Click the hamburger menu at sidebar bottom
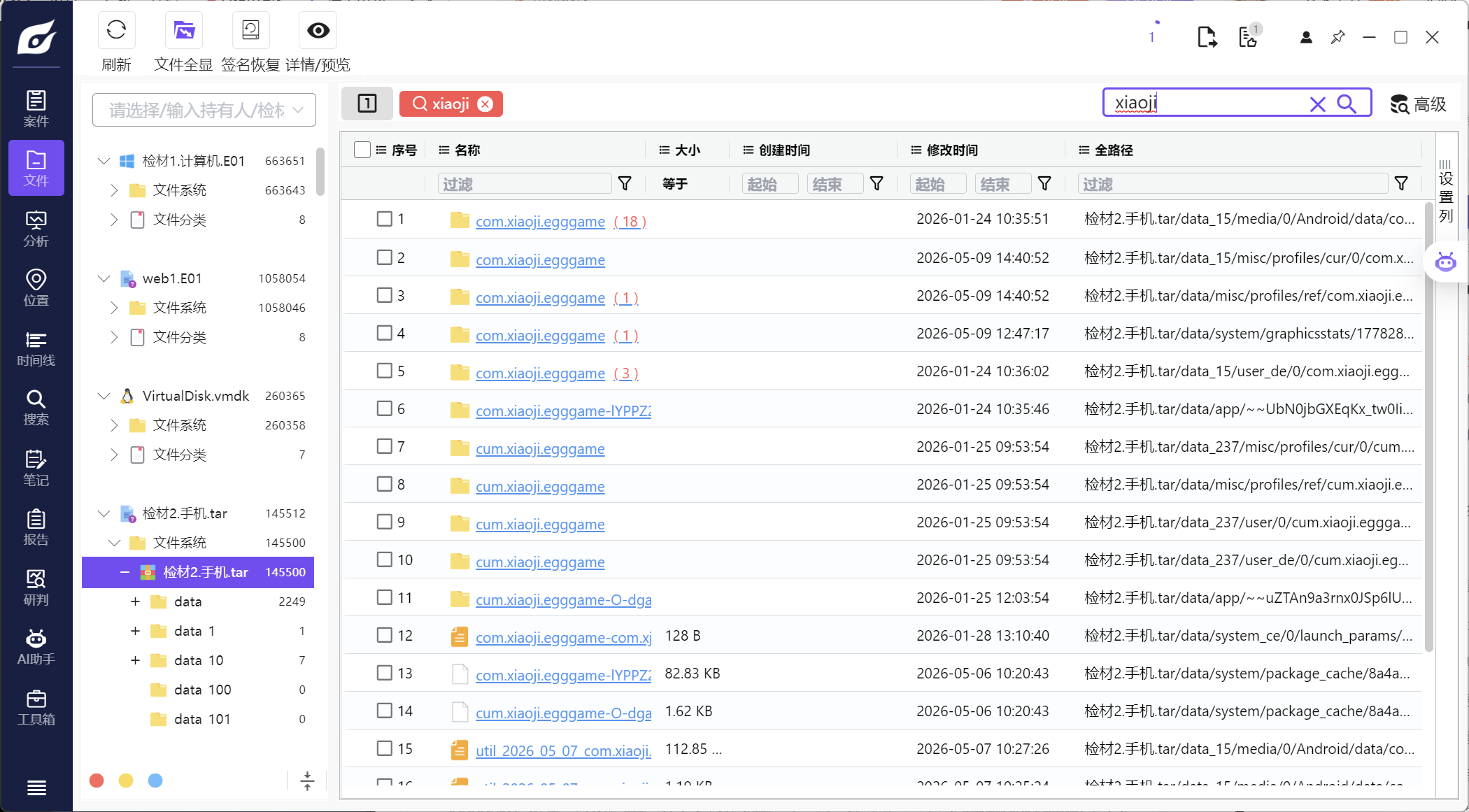 (x=36, y=788)
